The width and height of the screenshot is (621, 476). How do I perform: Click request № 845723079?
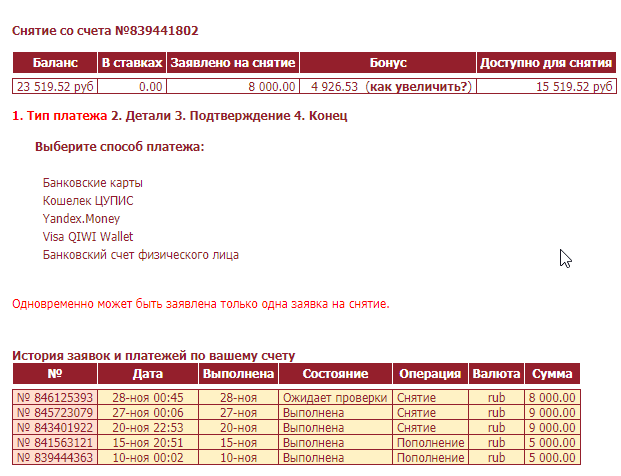(x=55, y=413)
